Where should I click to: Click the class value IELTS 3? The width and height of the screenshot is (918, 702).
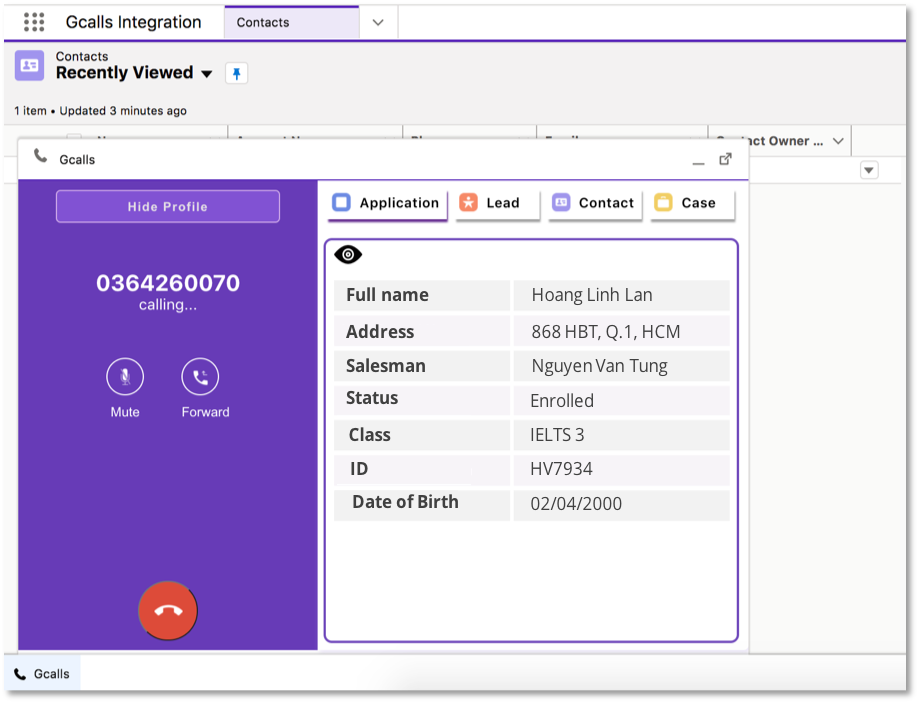pos(557,435)
